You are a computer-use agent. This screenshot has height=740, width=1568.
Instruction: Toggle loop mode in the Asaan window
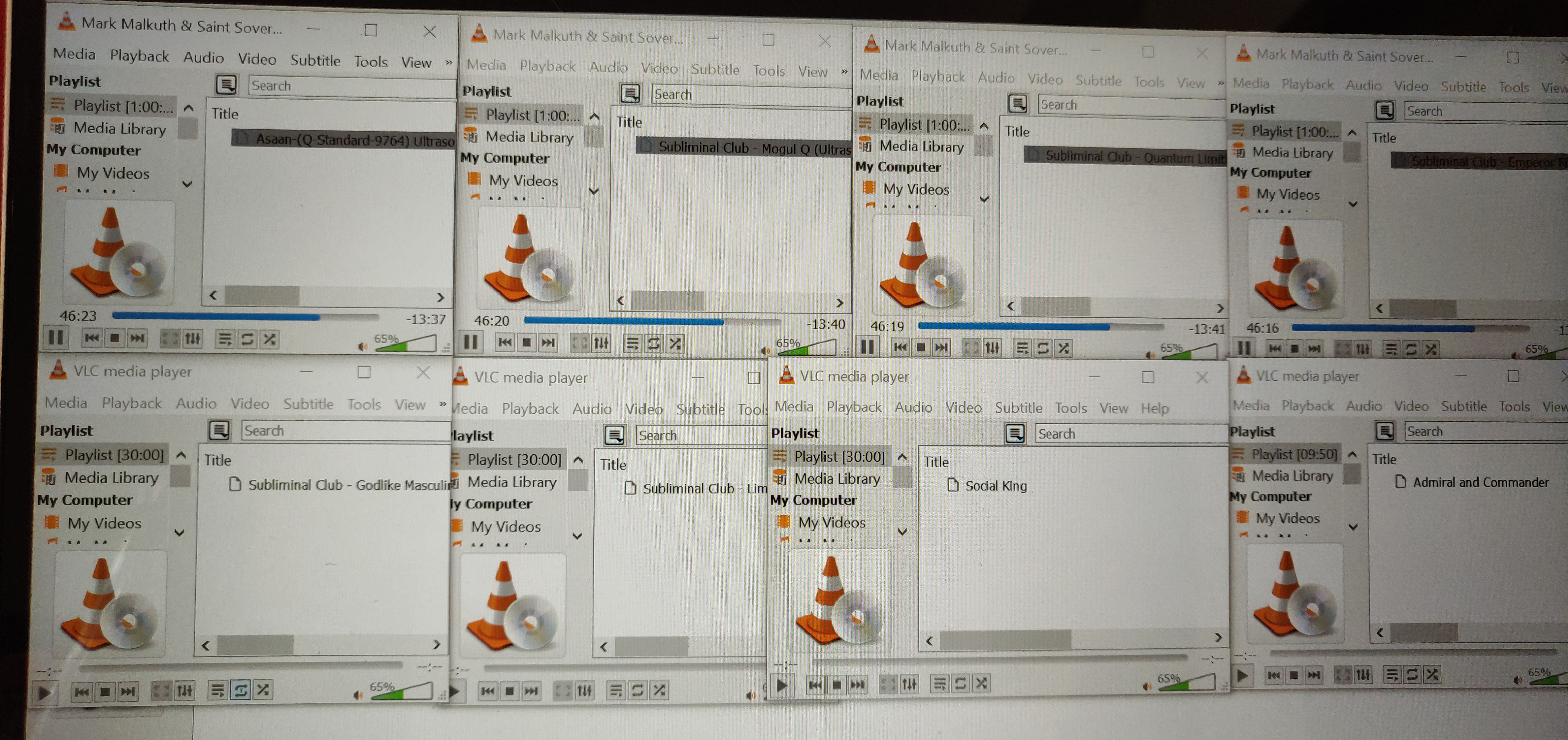pos(247,339)
